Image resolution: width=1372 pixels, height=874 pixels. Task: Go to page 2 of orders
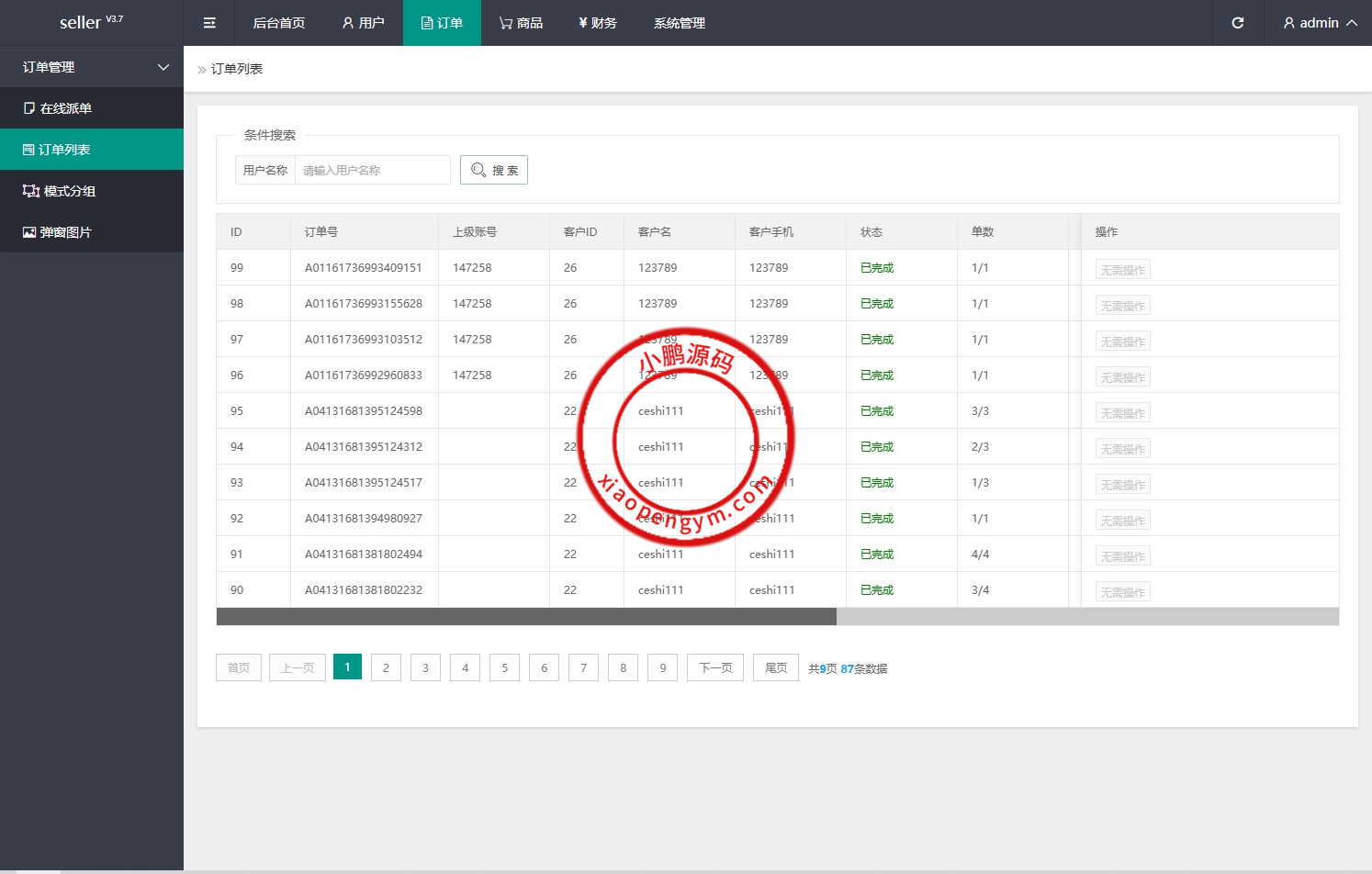pos(386,667)
